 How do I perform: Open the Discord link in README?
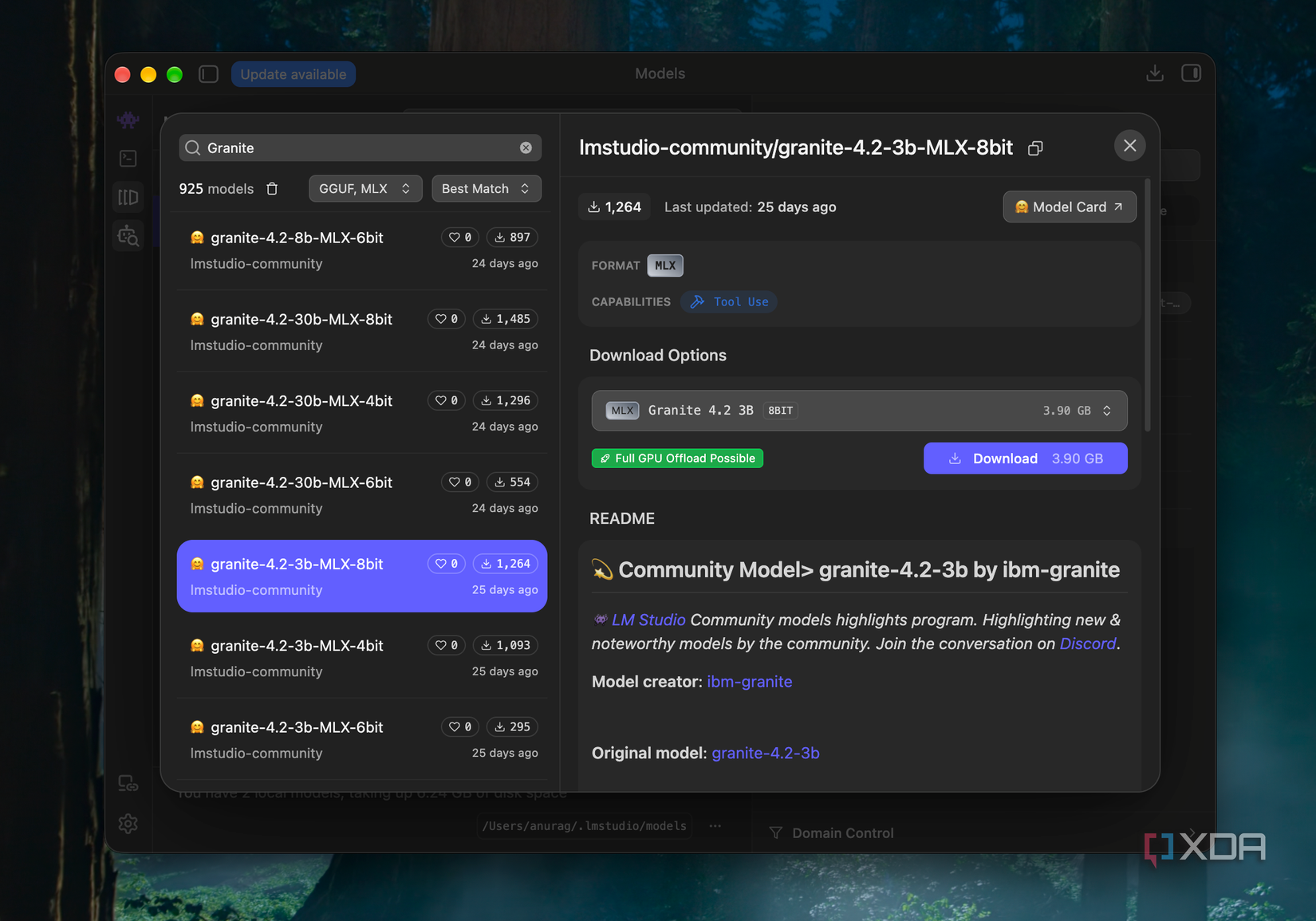point(1087,644)
